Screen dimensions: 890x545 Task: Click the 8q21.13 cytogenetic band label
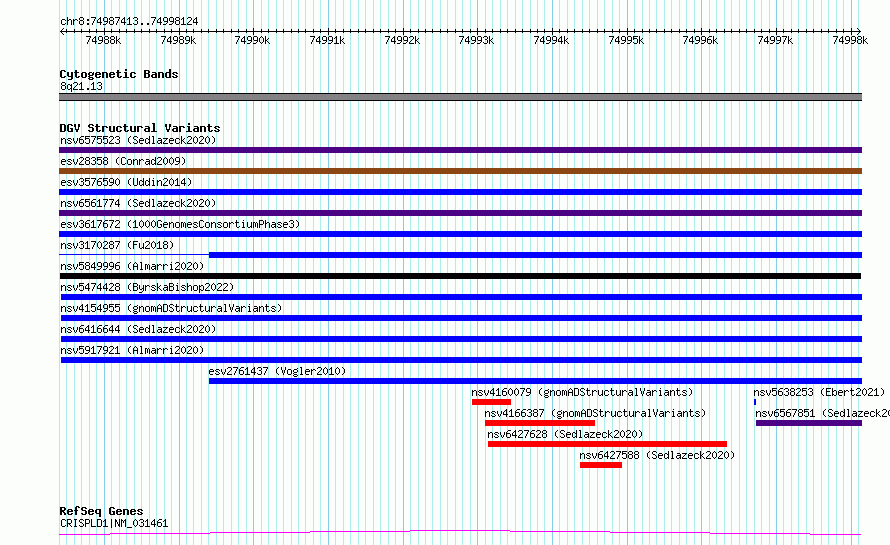tap(81, 86)
